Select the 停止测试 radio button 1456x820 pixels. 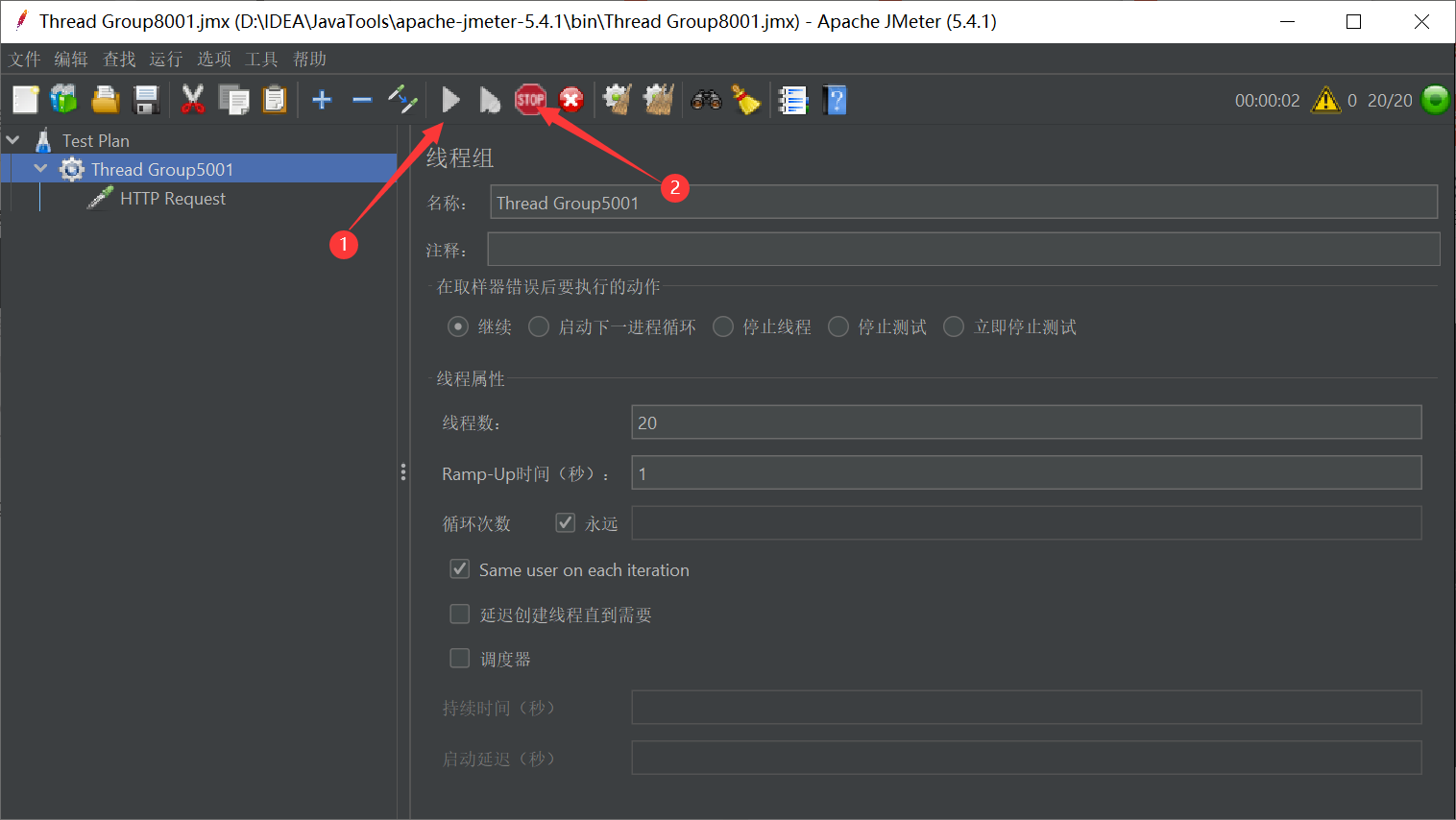(837, 326)
